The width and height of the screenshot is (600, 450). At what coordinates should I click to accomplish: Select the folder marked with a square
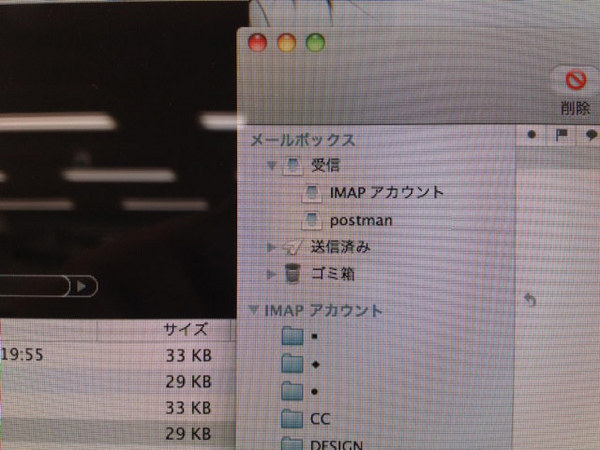(x=315, y=337)
